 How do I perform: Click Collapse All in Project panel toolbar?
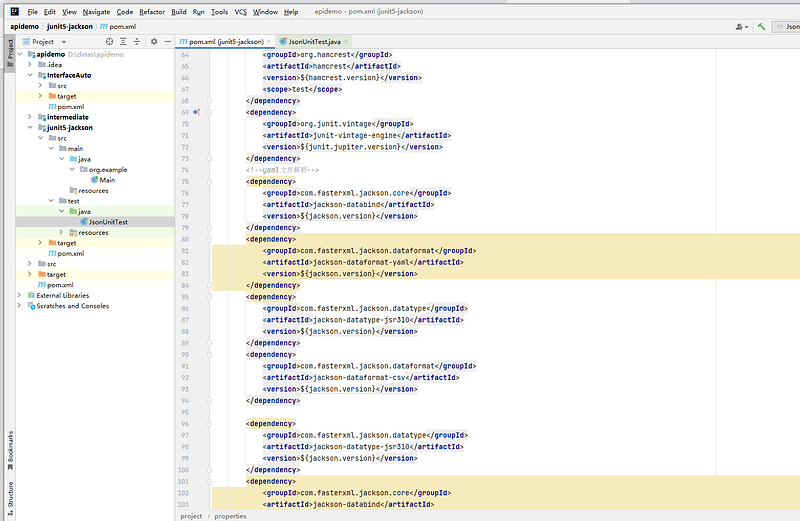pos(136,41)
